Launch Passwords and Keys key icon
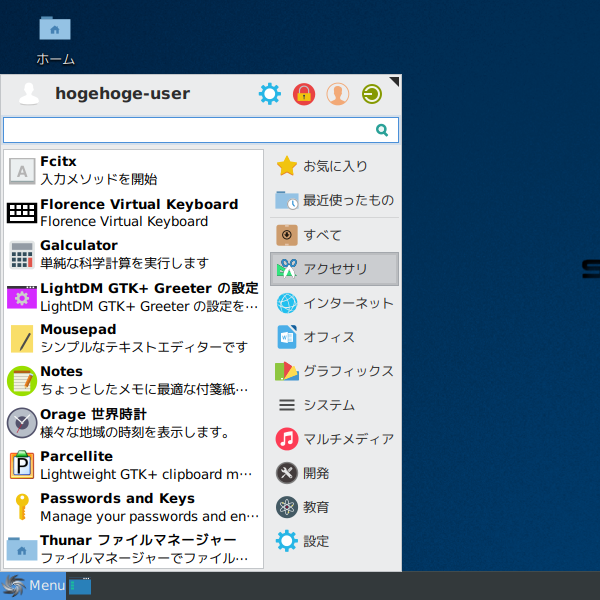Screen dimensions: 600x600 click(x=22, y=507)
